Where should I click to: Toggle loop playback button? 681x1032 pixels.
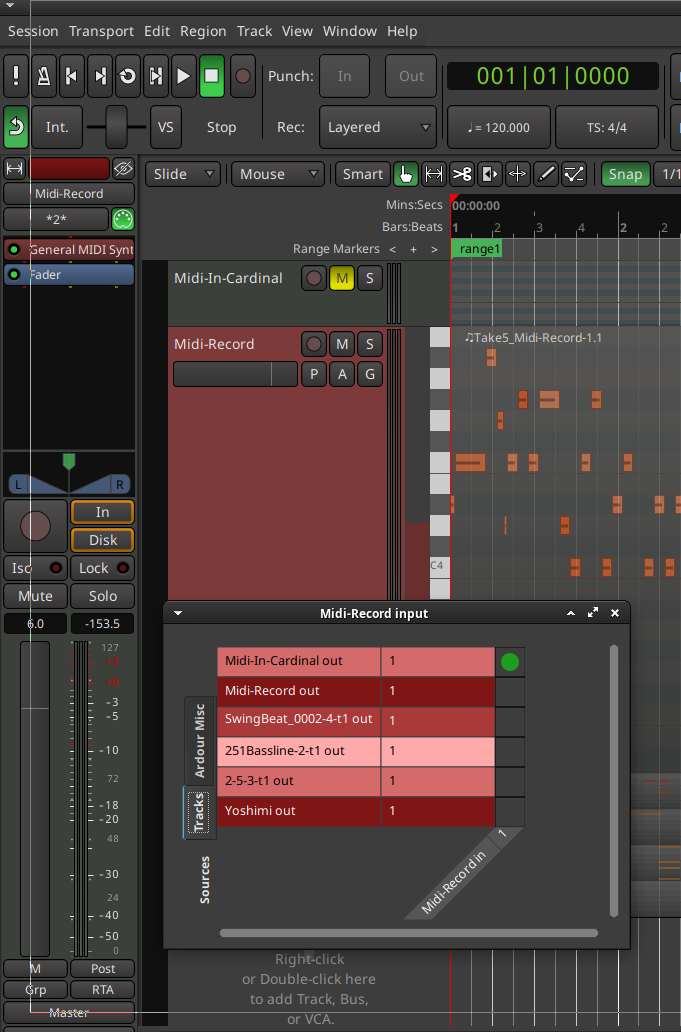click(x=128, y=76)
